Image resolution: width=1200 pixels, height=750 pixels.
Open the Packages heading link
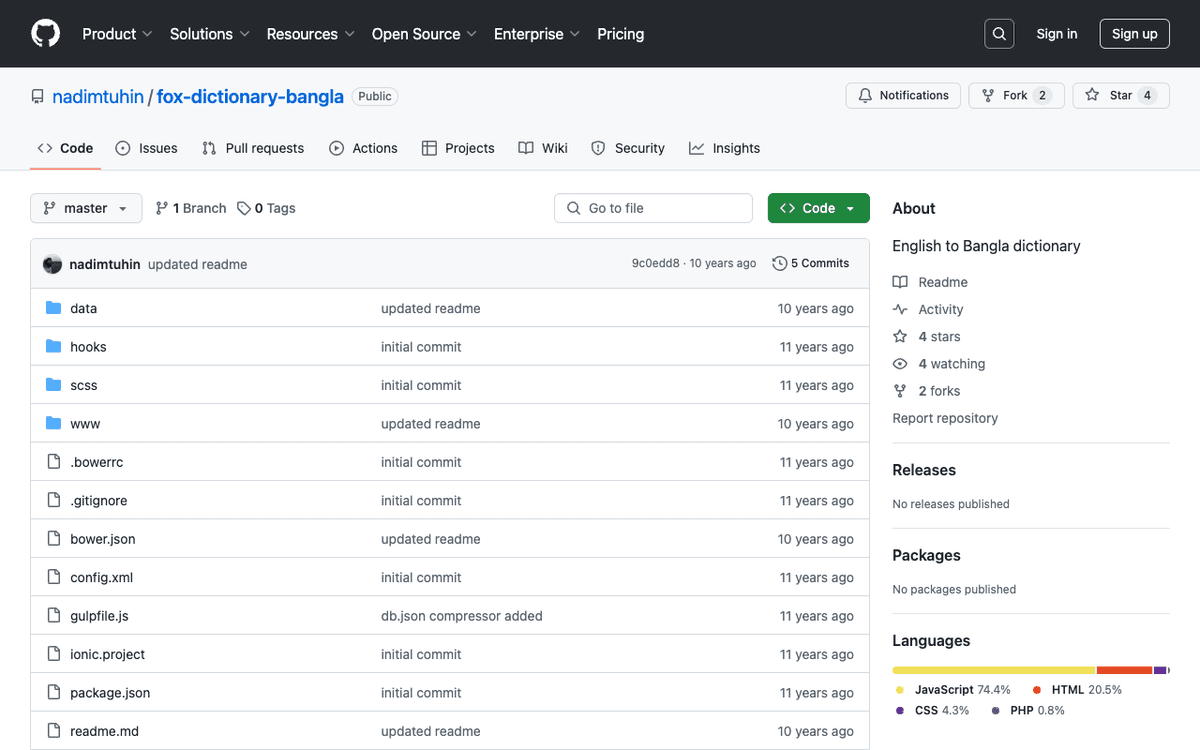(927, 555)
